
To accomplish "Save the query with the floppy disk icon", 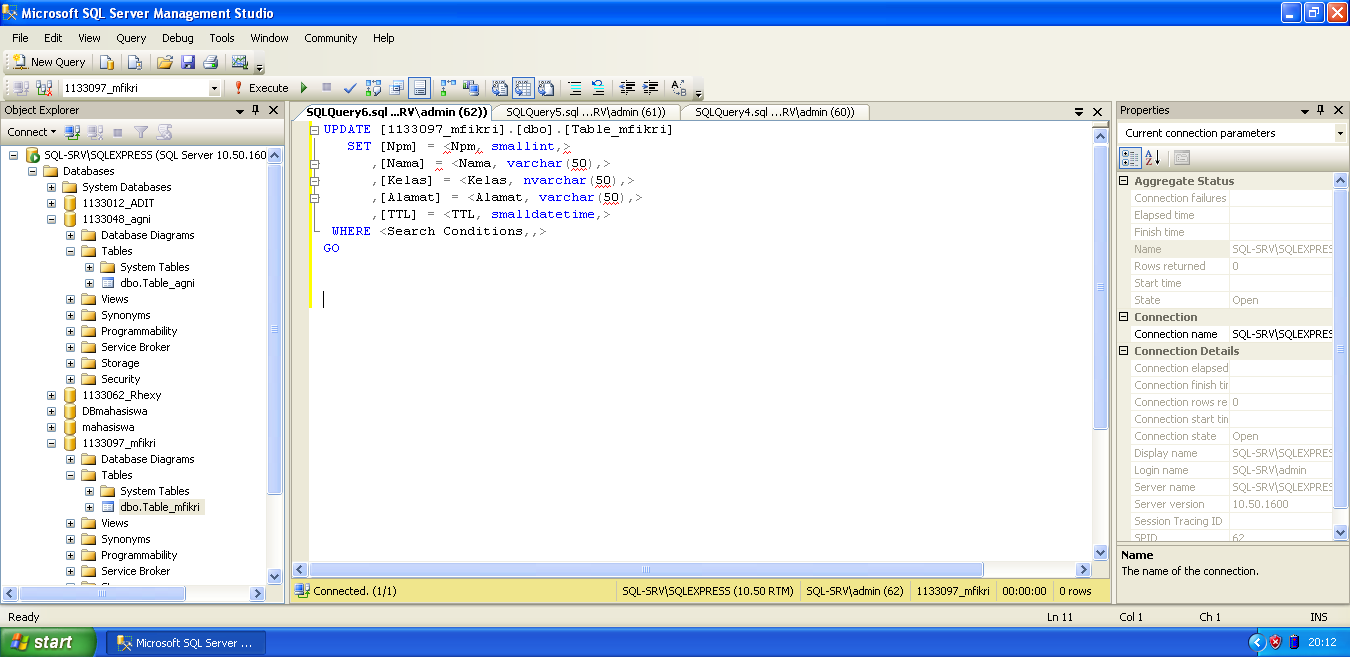I will click(x=187, y=62).
